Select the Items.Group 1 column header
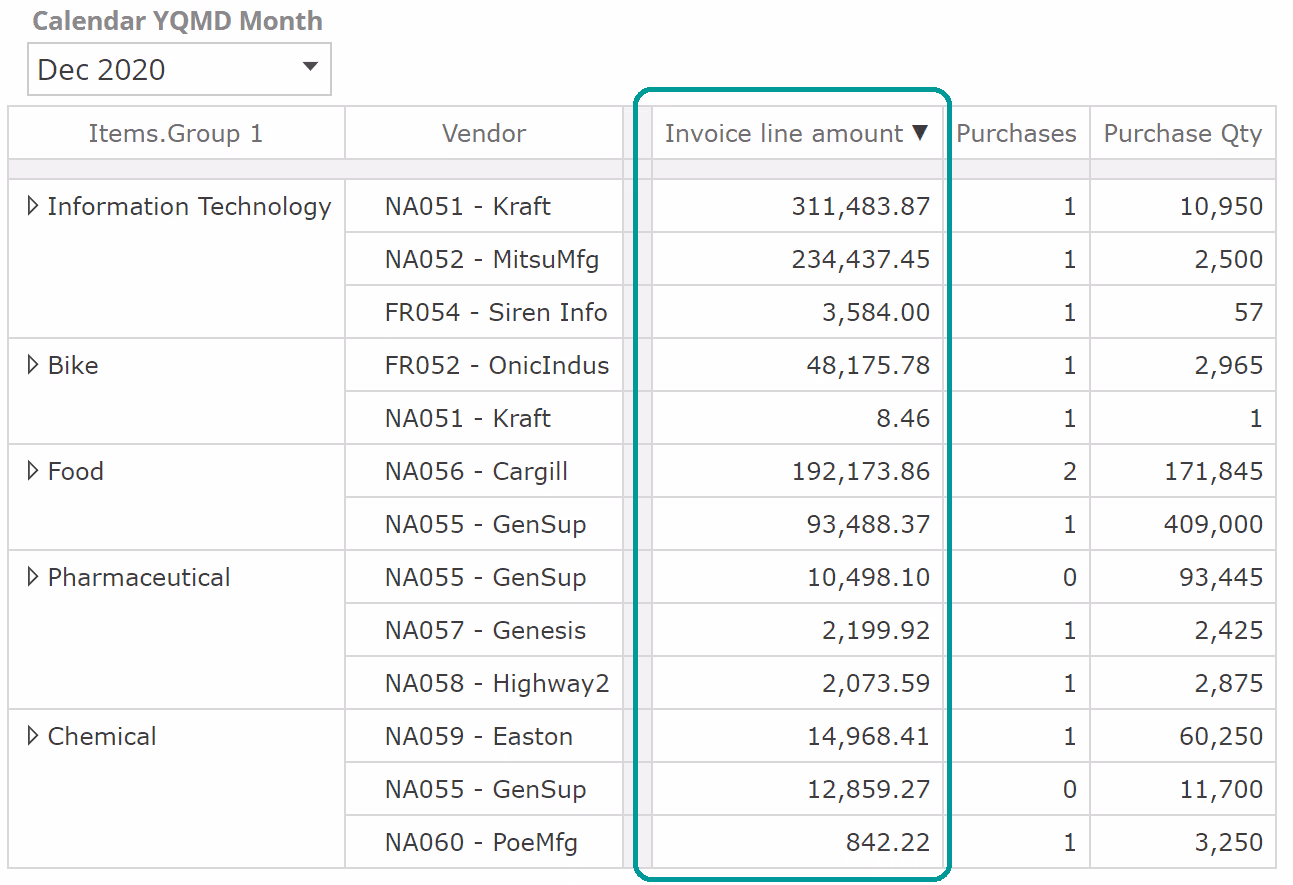The image size is (1293, 885). click(176, 133)
